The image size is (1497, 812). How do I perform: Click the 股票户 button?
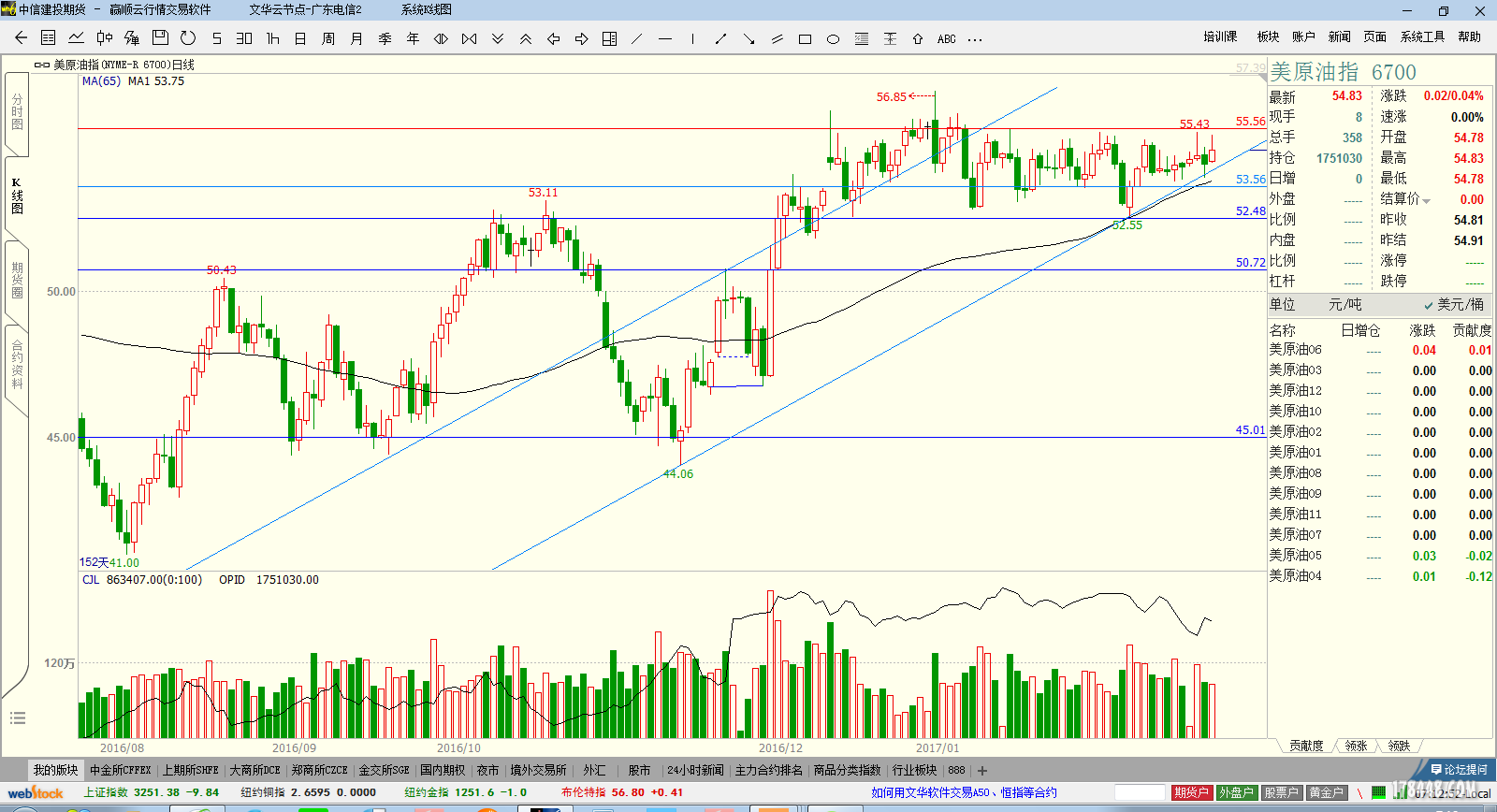[x=1281, y=792]
